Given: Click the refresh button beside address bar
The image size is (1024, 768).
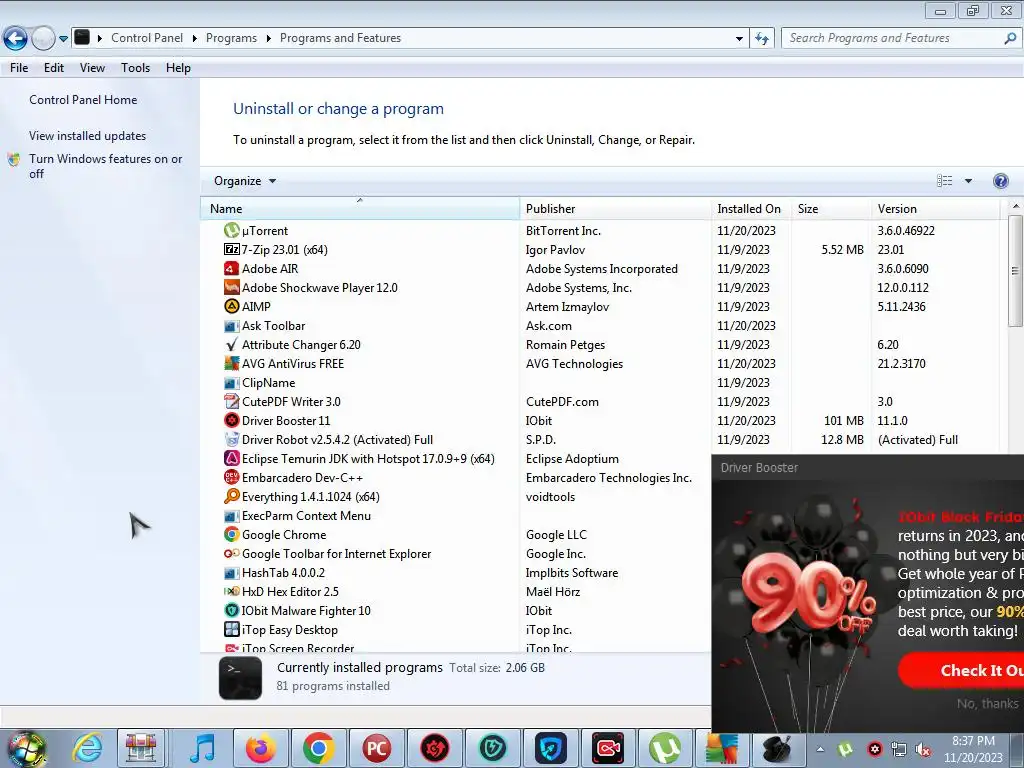Looking at the screenshot, I should click(761, 38).
